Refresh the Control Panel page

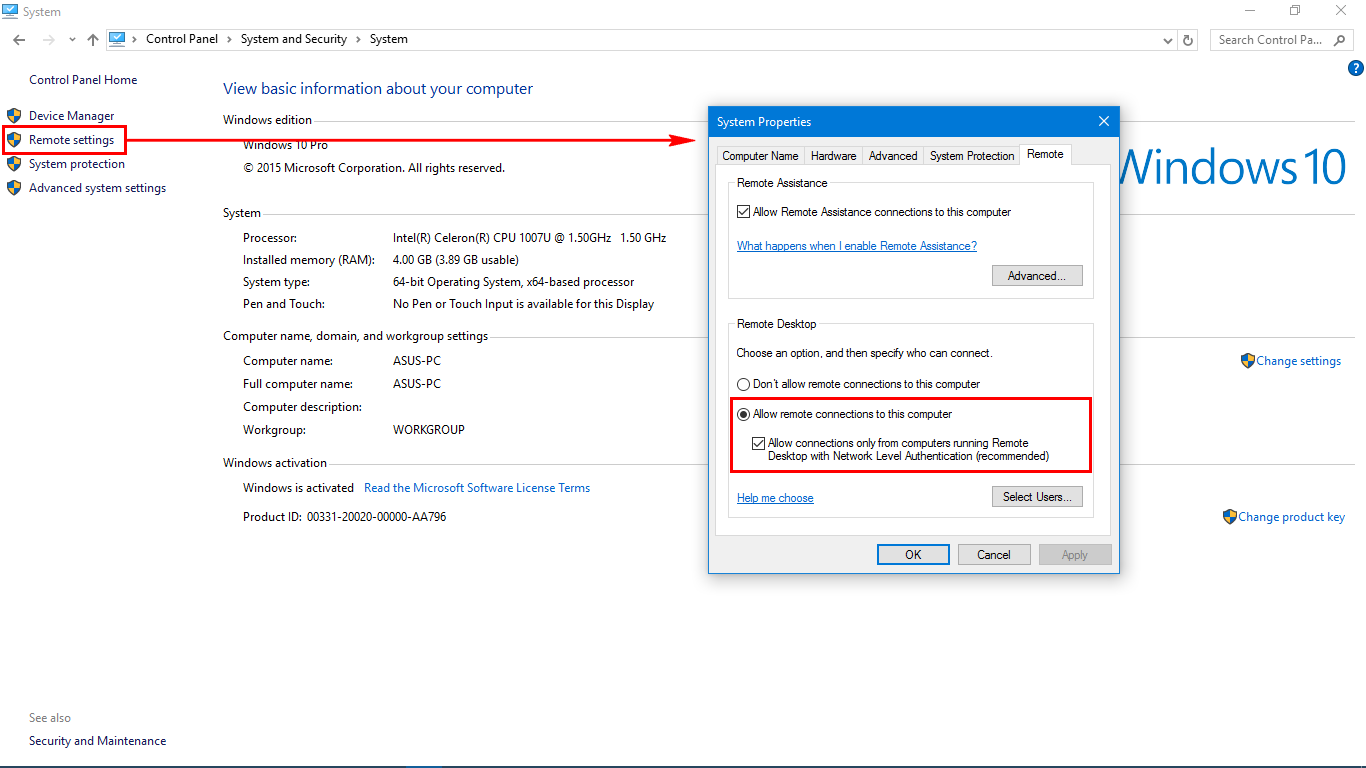pyautogui.click(x=1188, y=40)
